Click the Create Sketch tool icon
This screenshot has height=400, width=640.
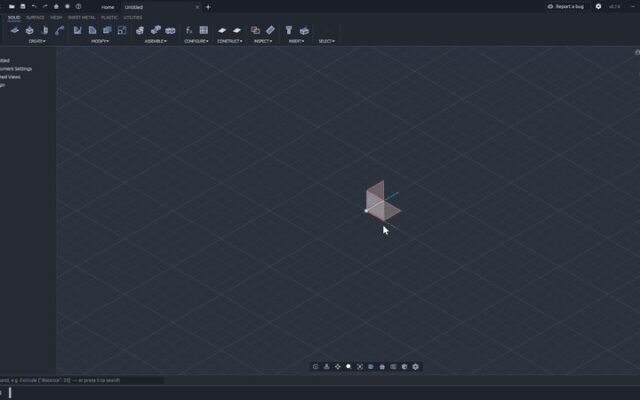pyautogui.click(x=15, y=30)
